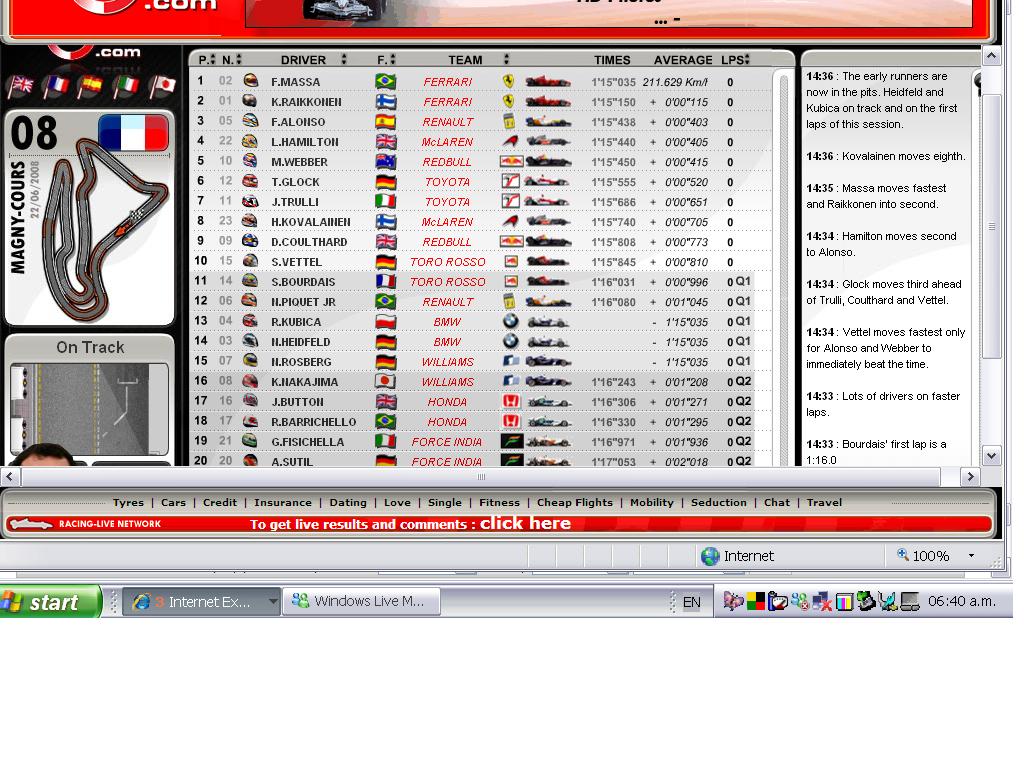Sort standings by position P. arrows
This screenshot has width=1024, height=768.
(x=211, y=60)
